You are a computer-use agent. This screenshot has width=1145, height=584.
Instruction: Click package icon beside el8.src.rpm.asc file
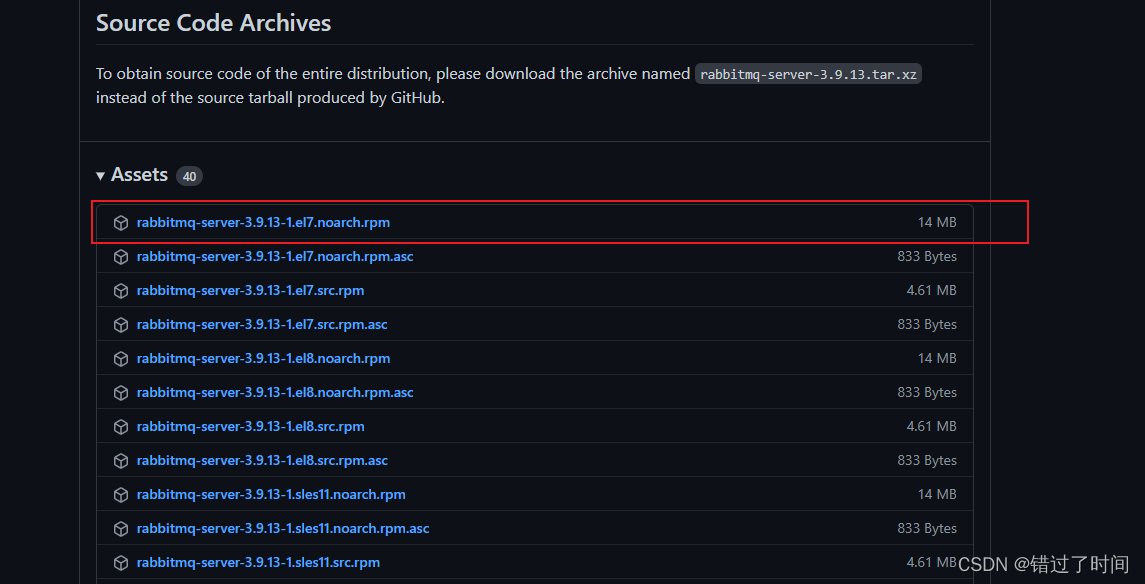click(x=121, y=461)
